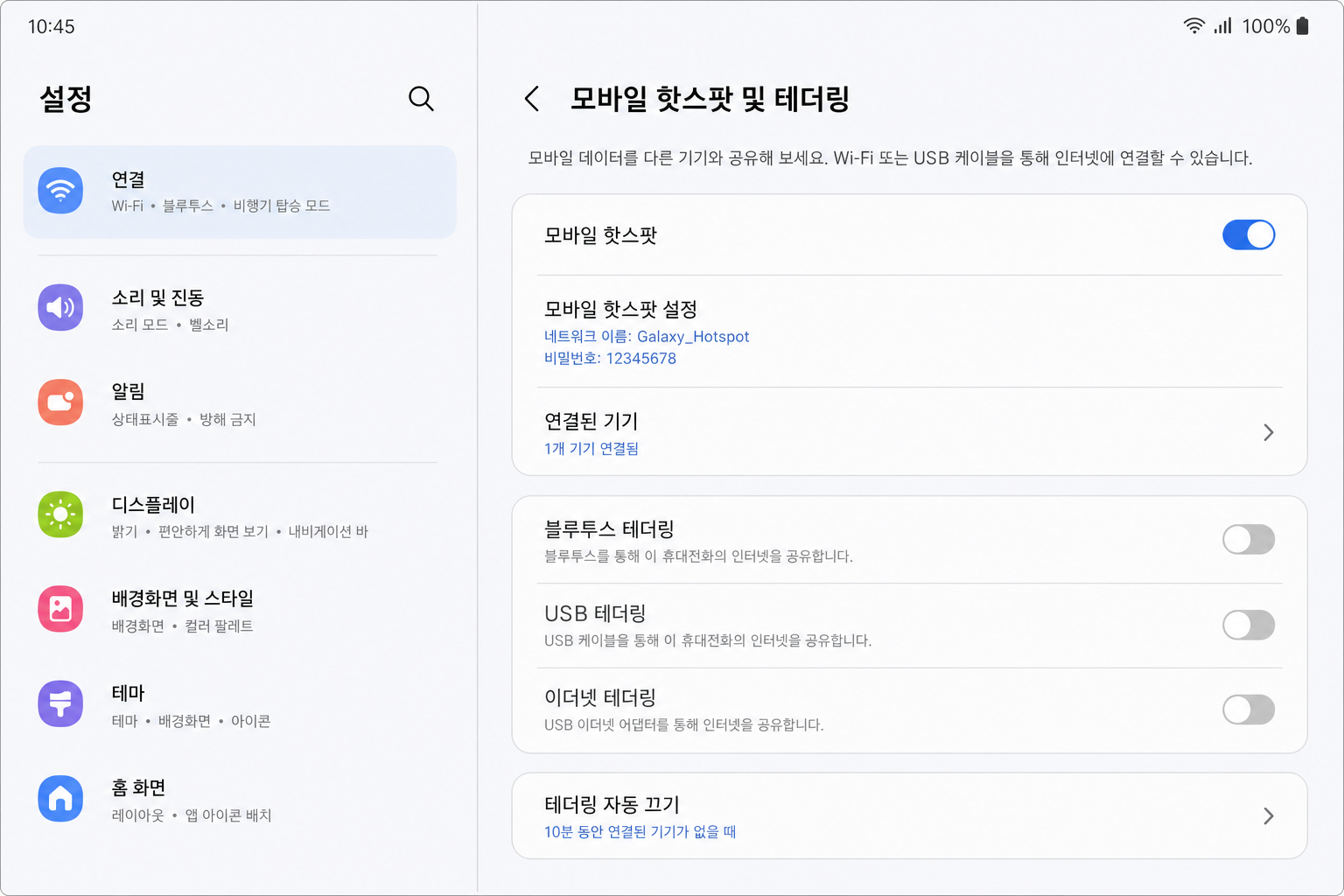Select the 테마 settings category

pos(240,704)
